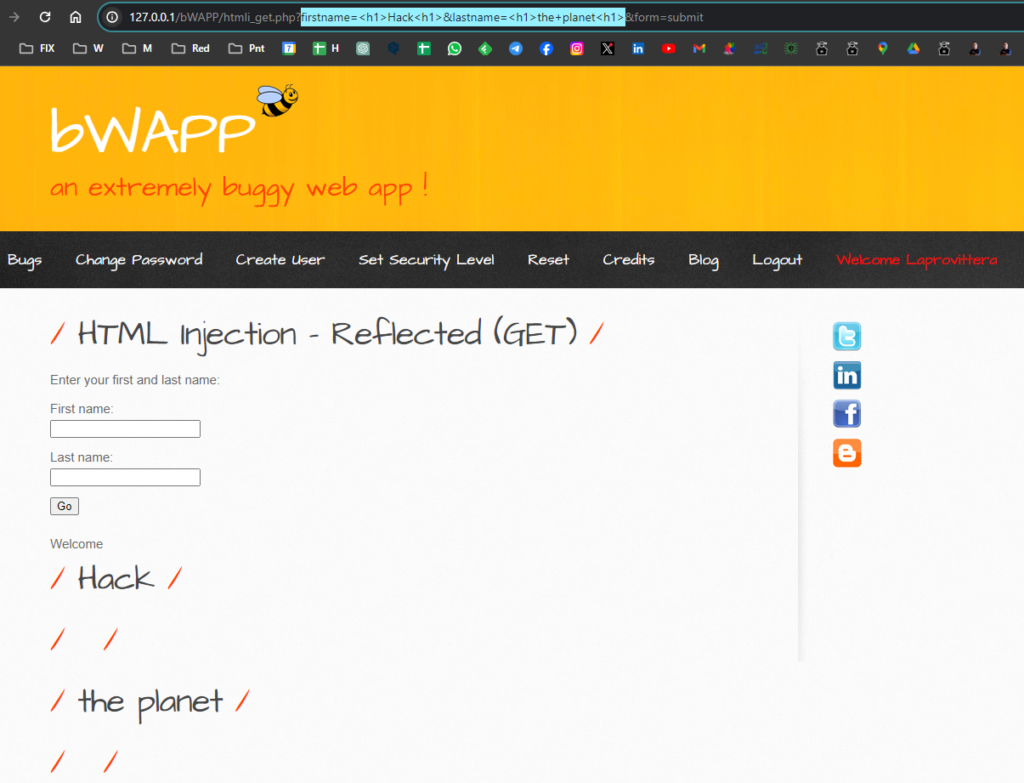Open the Pnt bookmarks folder
Viewport: 1024px width, 783px height.
point(246,48)
